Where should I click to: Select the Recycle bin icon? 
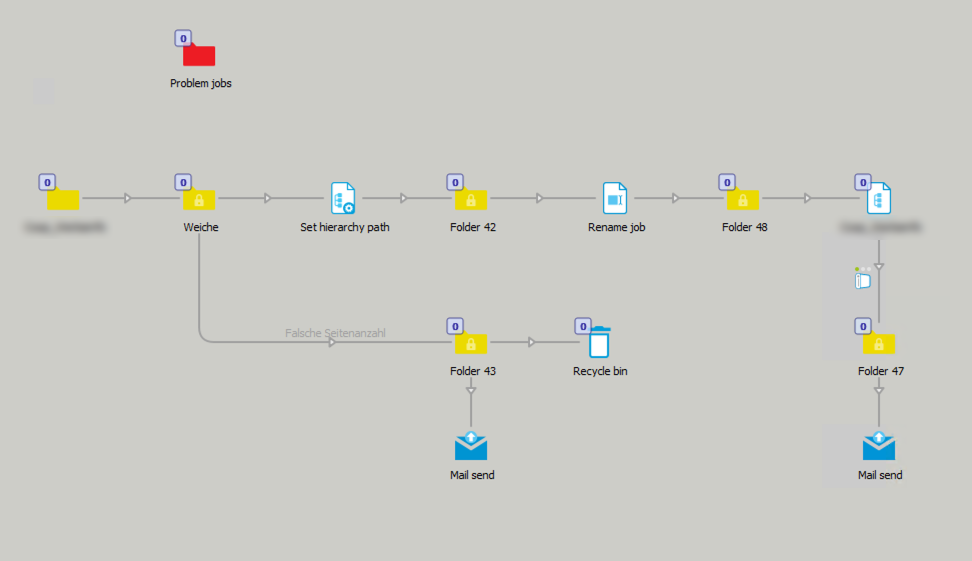tap(599, 342)
